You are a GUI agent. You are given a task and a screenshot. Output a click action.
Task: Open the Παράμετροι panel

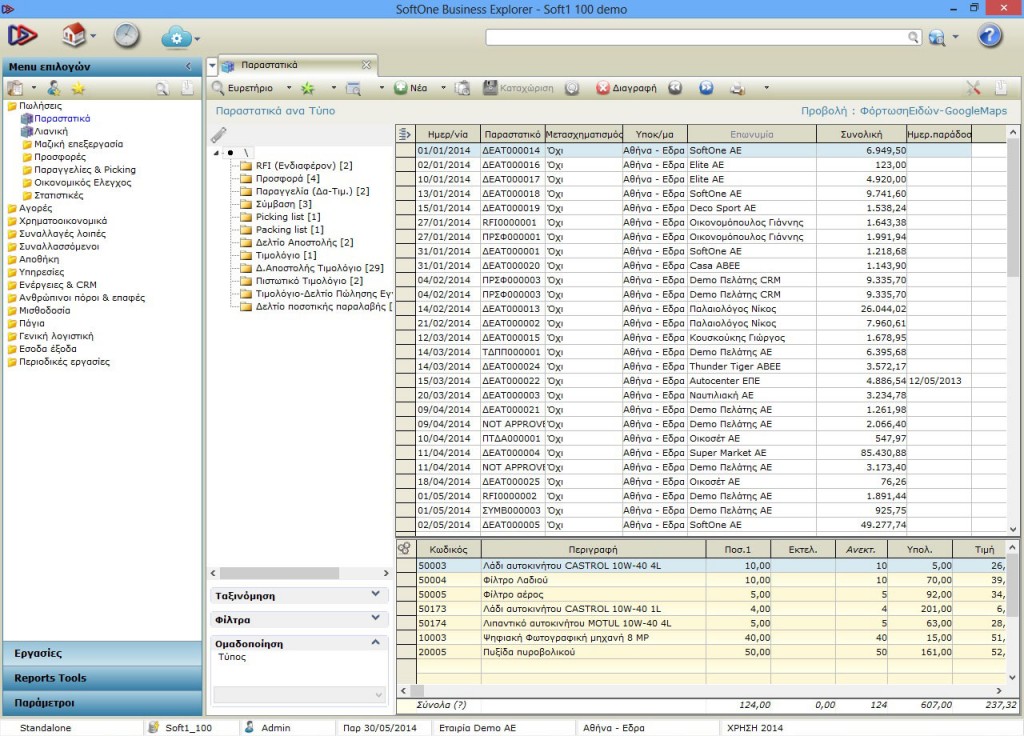click(x=103, y=703)
